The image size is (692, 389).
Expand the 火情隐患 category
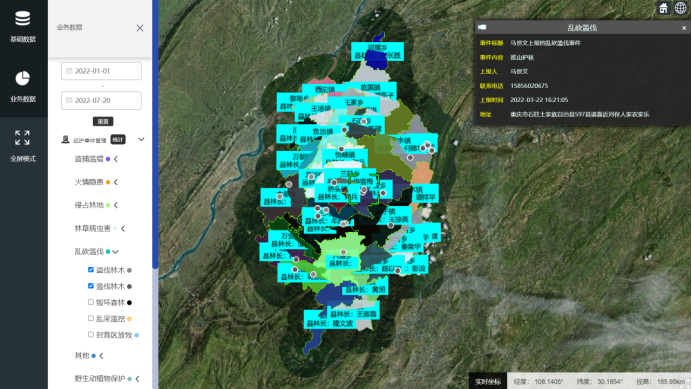(116, 182)
